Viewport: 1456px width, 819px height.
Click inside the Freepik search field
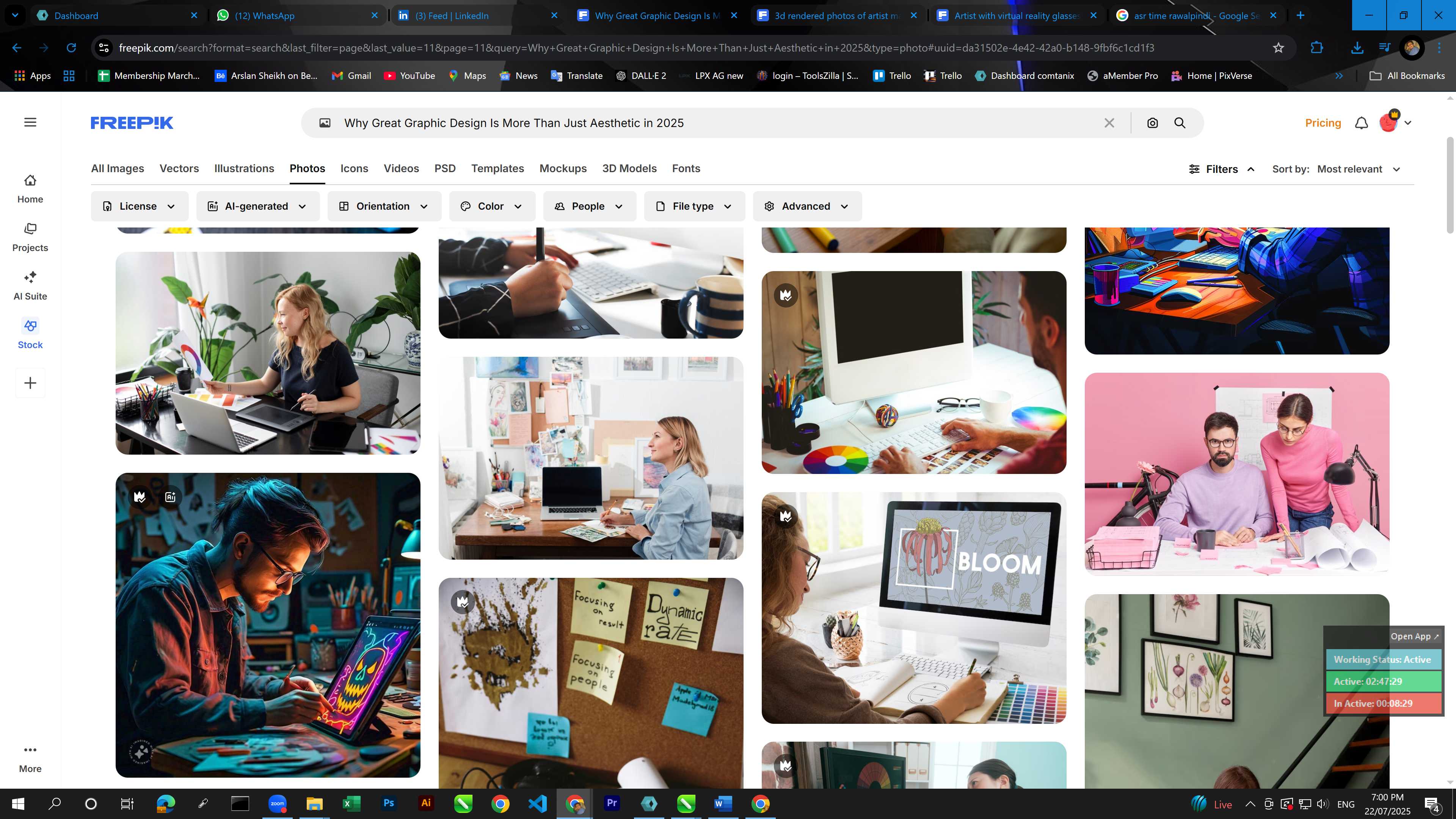718,122
